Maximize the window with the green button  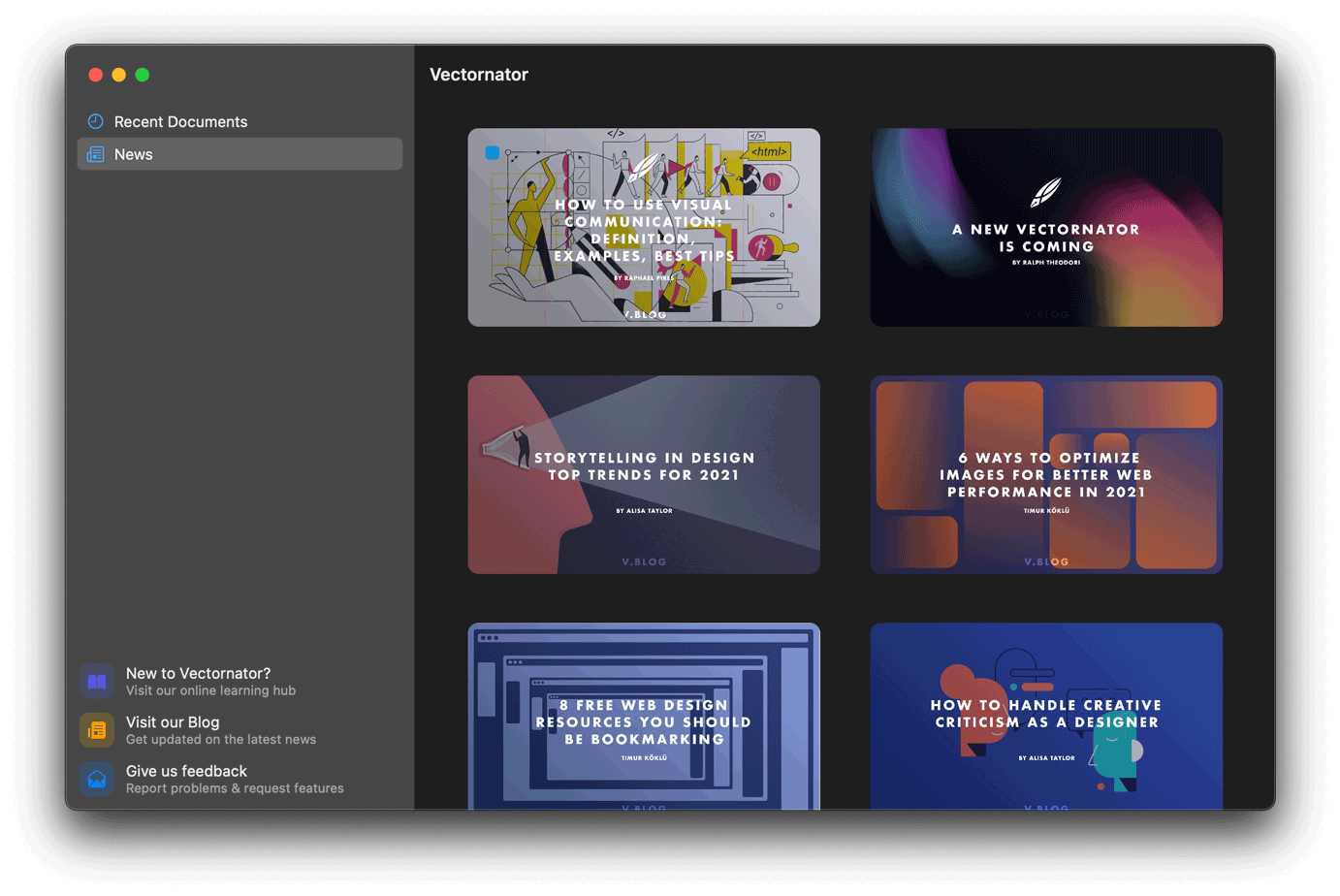pos(143,75)
